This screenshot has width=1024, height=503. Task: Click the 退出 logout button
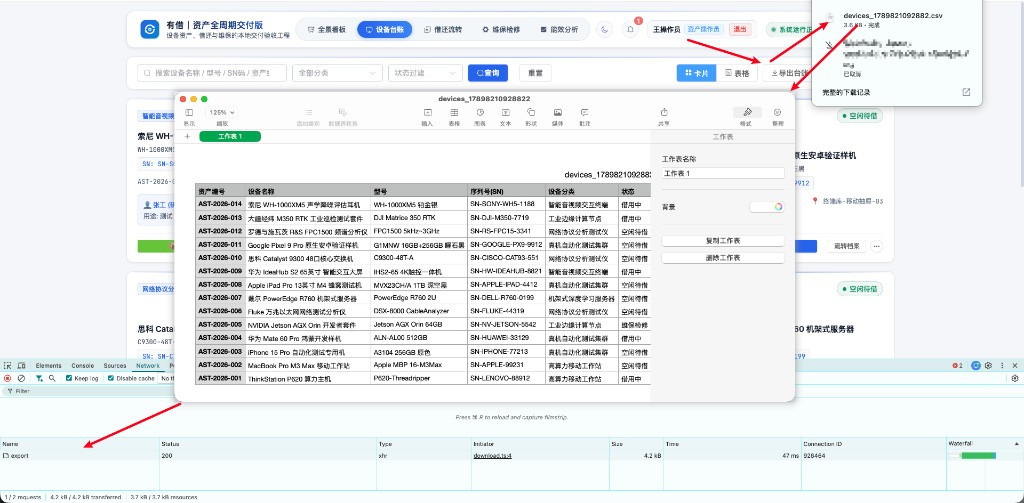[x=740, y=29]
